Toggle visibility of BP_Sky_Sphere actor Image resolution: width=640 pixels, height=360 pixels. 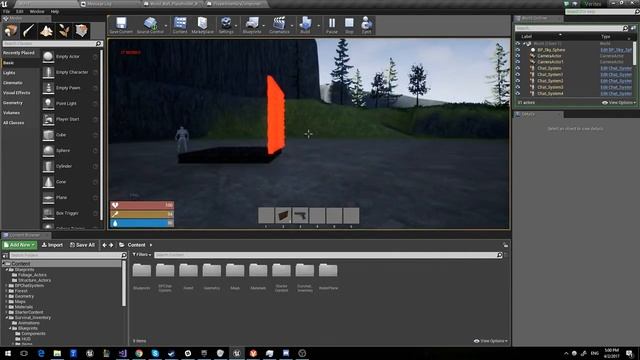pos(518,50)
